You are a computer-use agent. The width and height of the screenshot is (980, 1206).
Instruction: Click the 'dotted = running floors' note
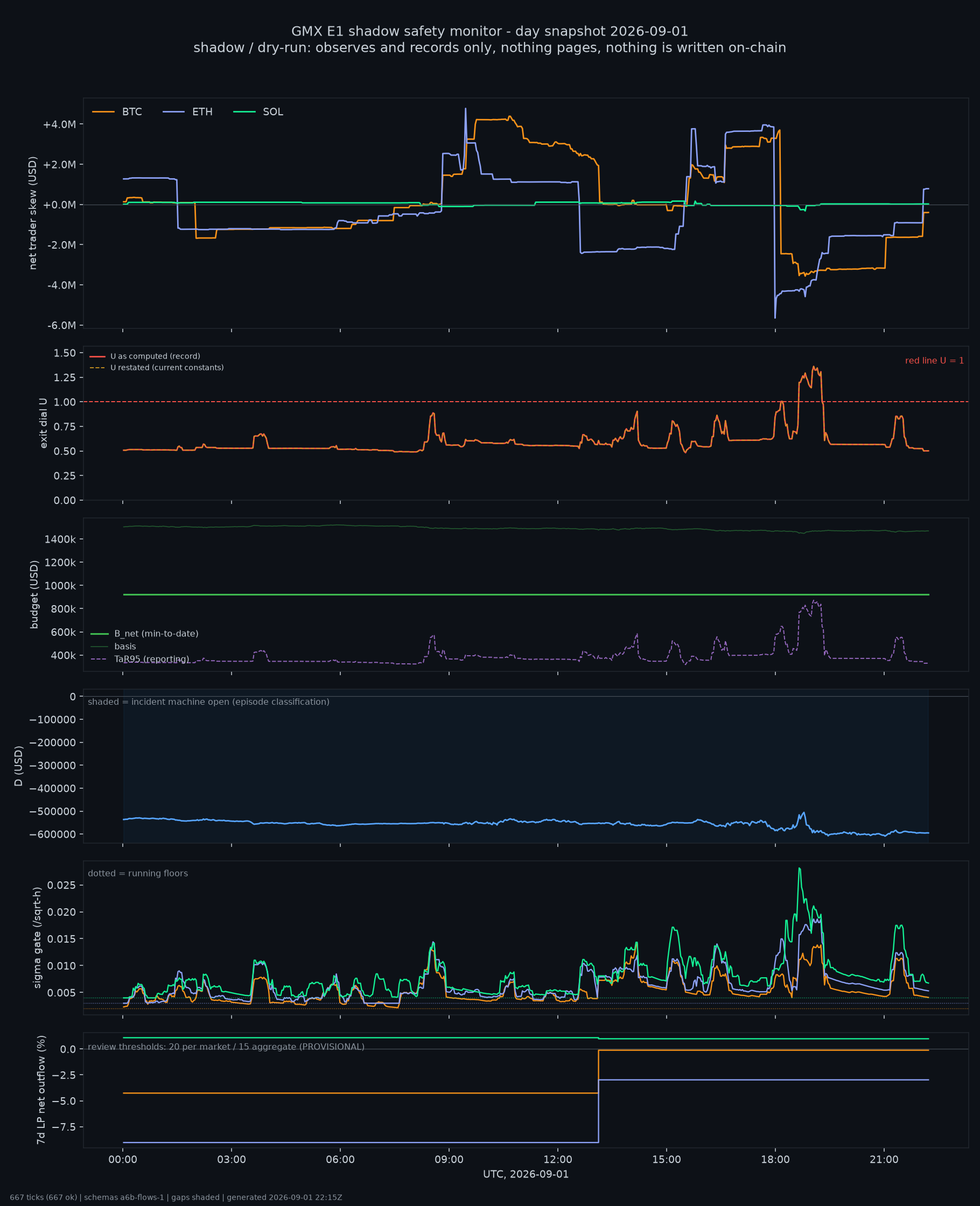click(x=138, y=874)
